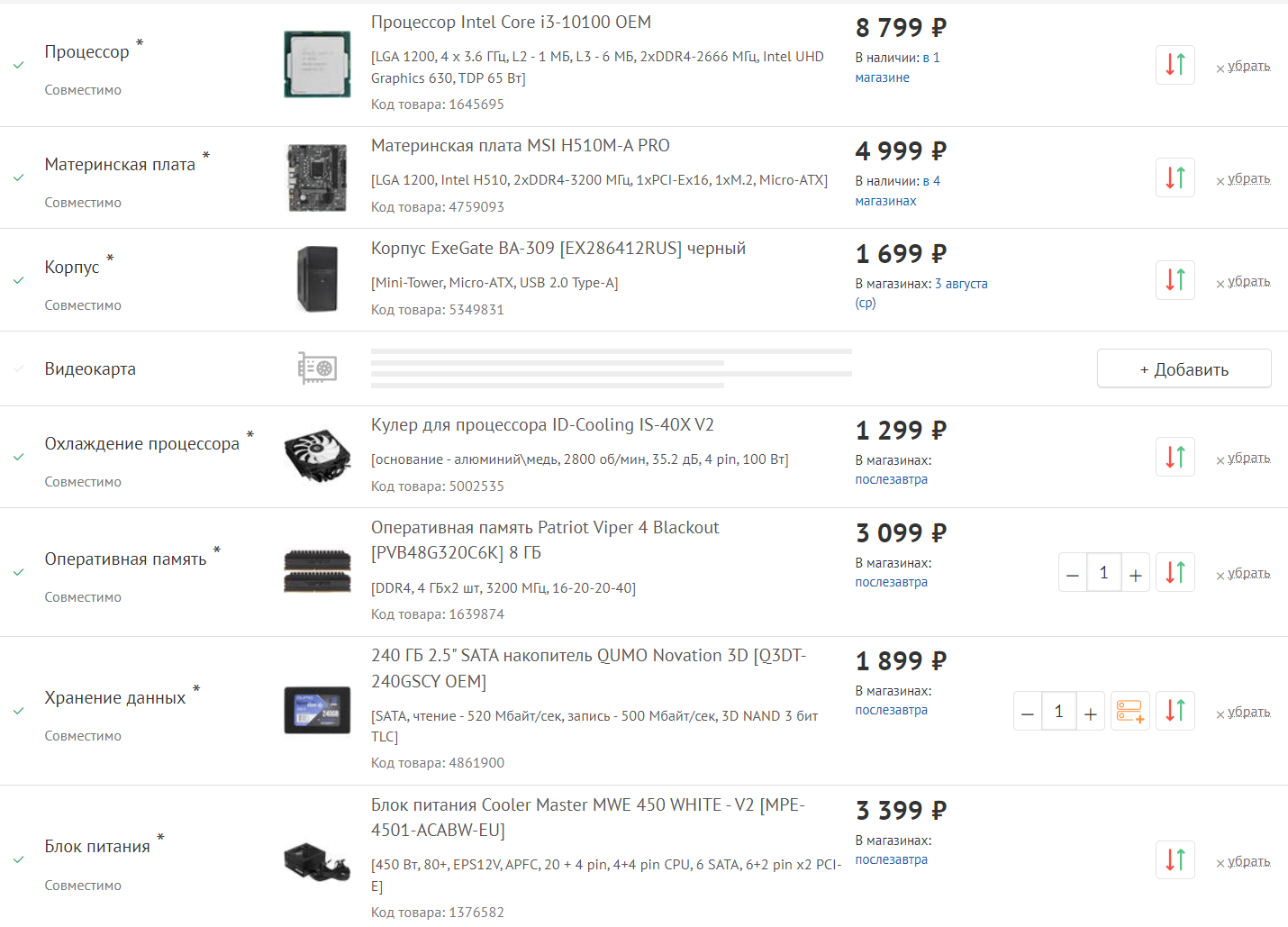
Task: Click the replace arrows icon for the motherboard
Action: (x=1175, y=177)
